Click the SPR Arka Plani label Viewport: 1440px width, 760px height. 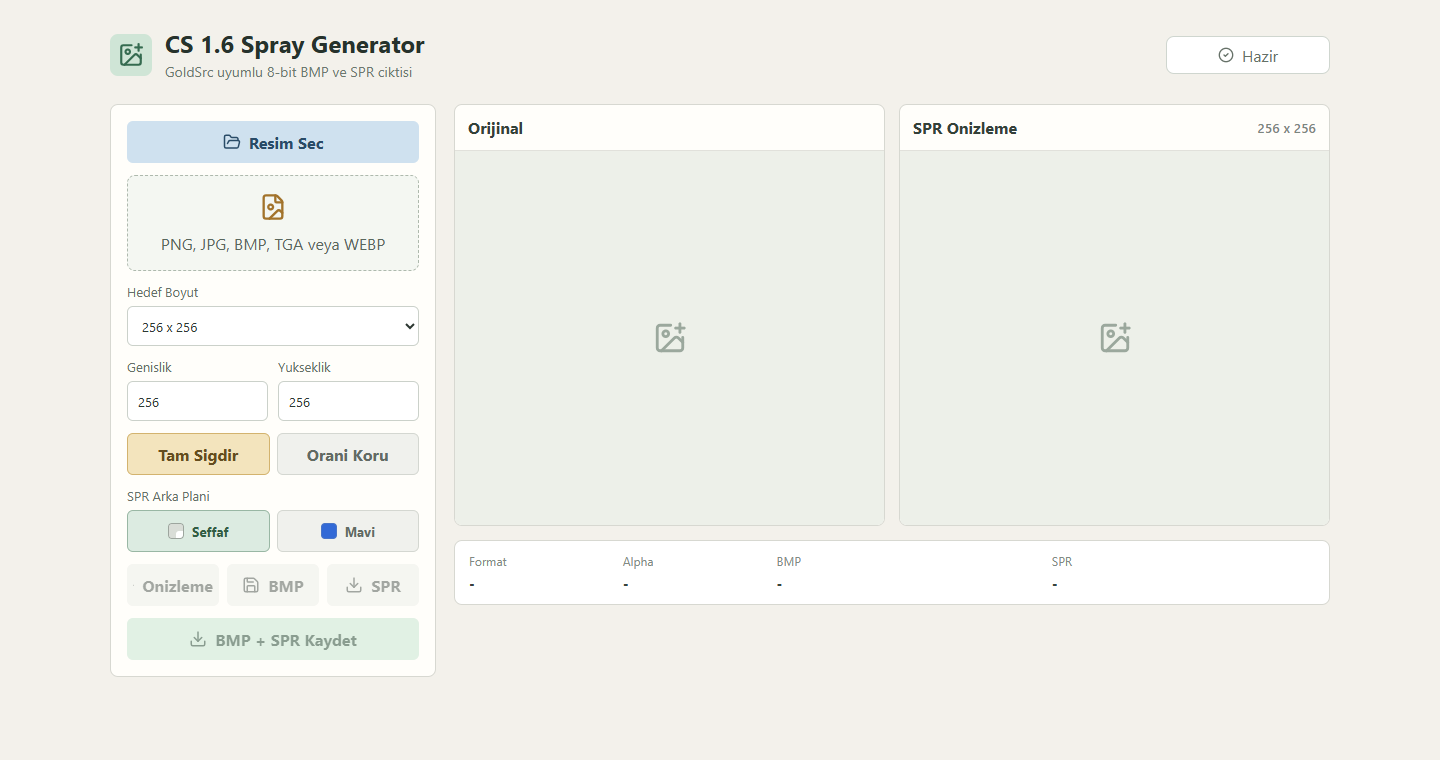pyautogui.click(x=168, y=496)
